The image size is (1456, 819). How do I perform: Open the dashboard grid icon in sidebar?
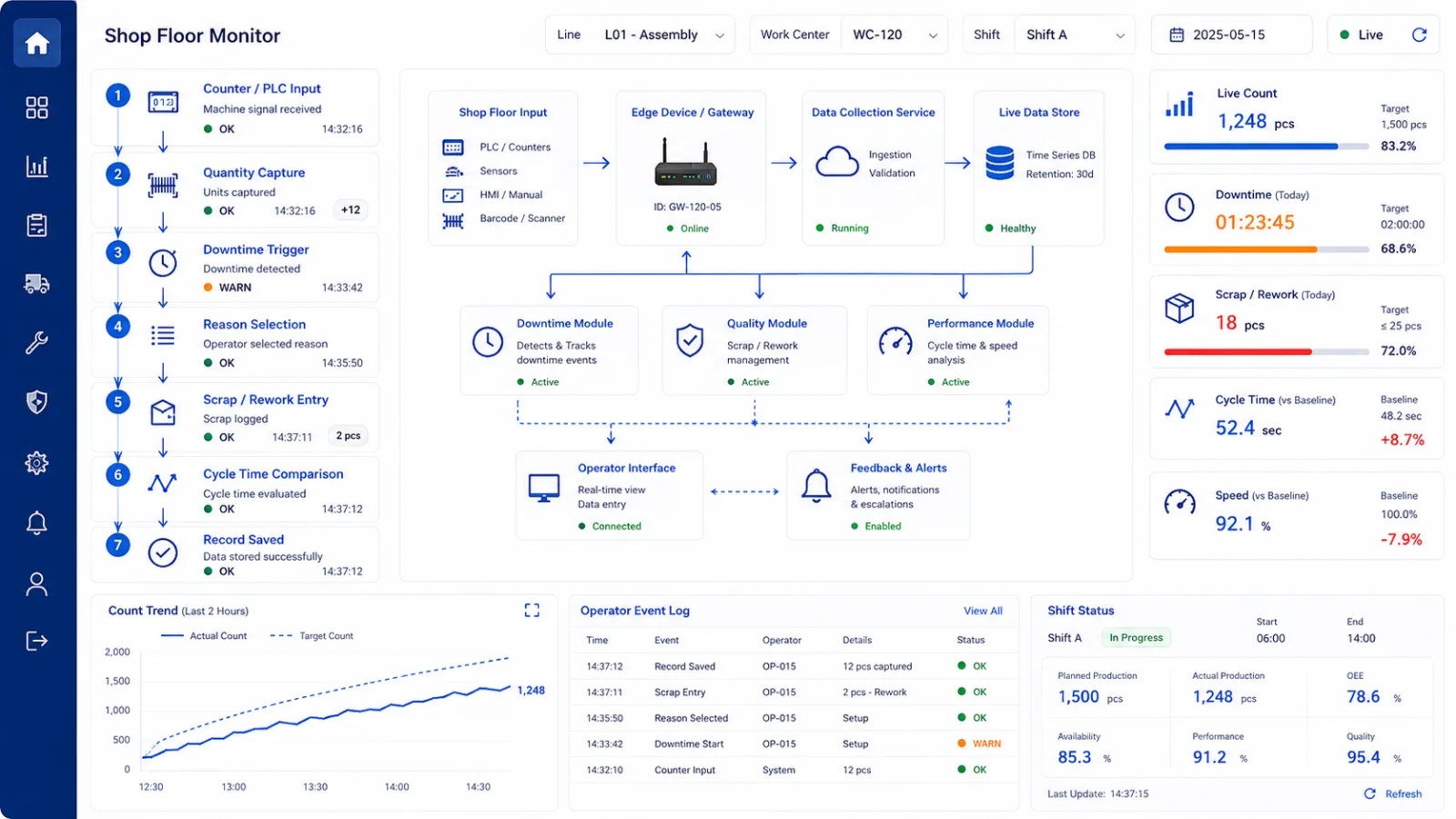pos(36,108)
